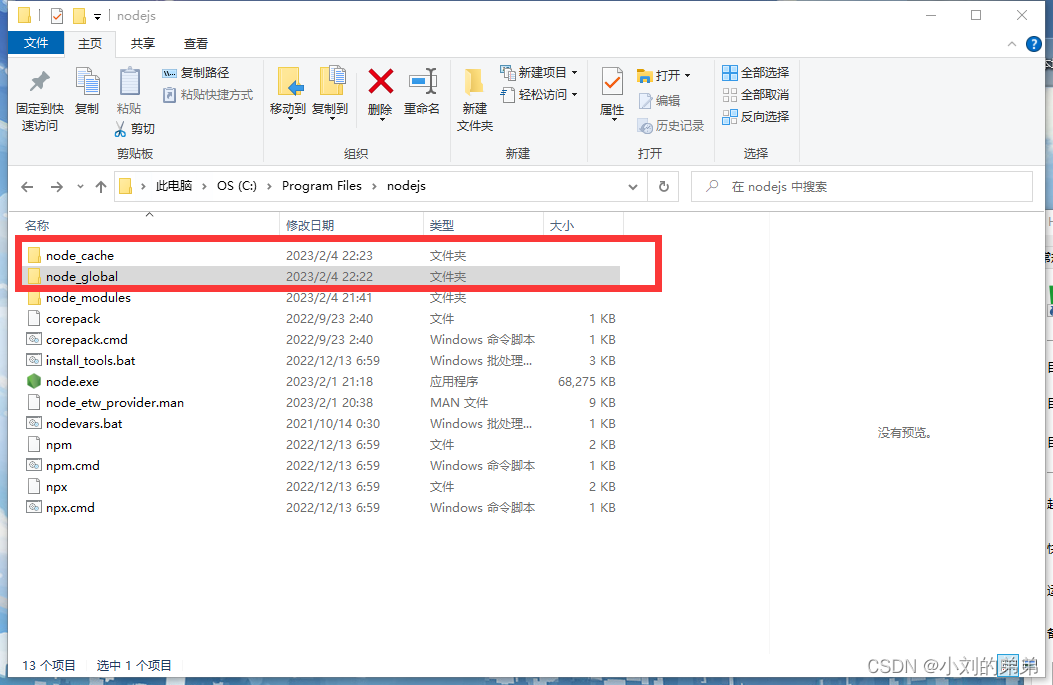Screen dimensions: 1053x685
Task: Go forward with the right arrow
Action: click(57, 187)
